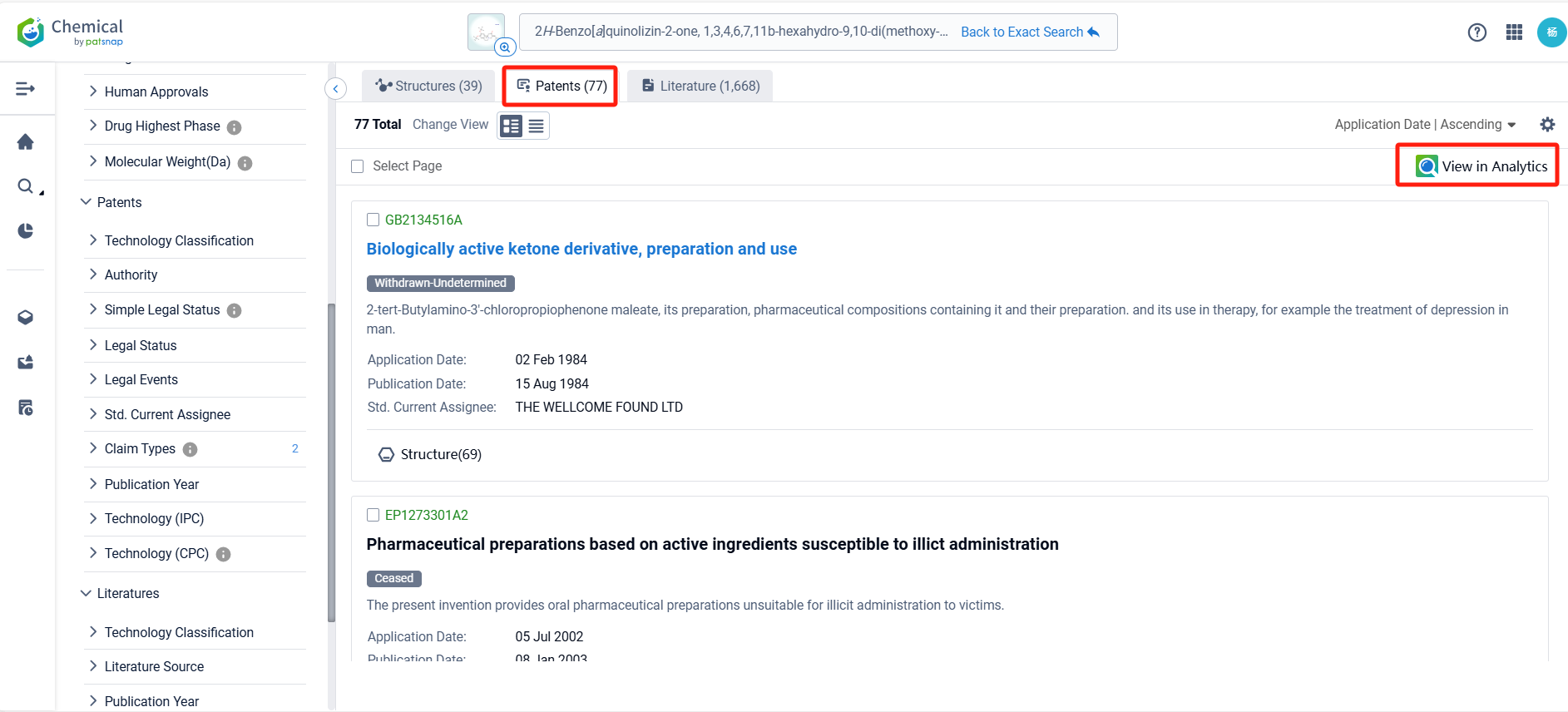Open the Biologically active ketone derivative patent

[x=581, y=249]
